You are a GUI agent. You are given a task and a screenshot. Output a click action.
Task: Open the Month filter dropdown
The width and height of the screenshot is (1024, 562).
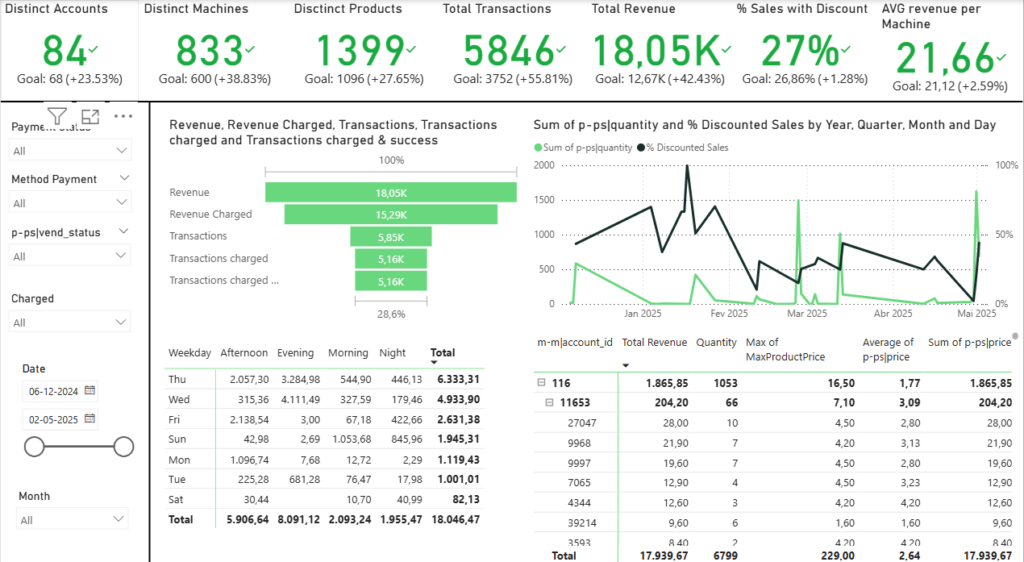click(120, 520)
